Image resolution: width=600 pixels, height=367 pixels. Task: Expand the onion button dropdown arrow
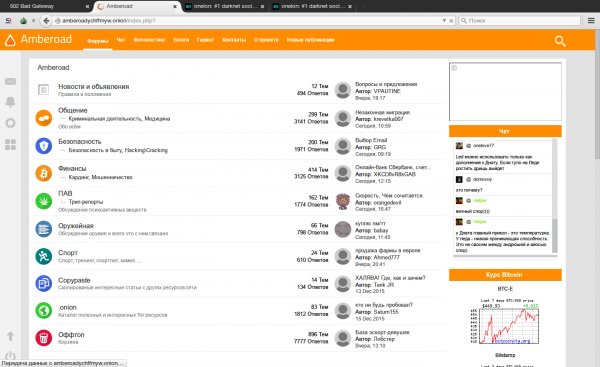33,21
